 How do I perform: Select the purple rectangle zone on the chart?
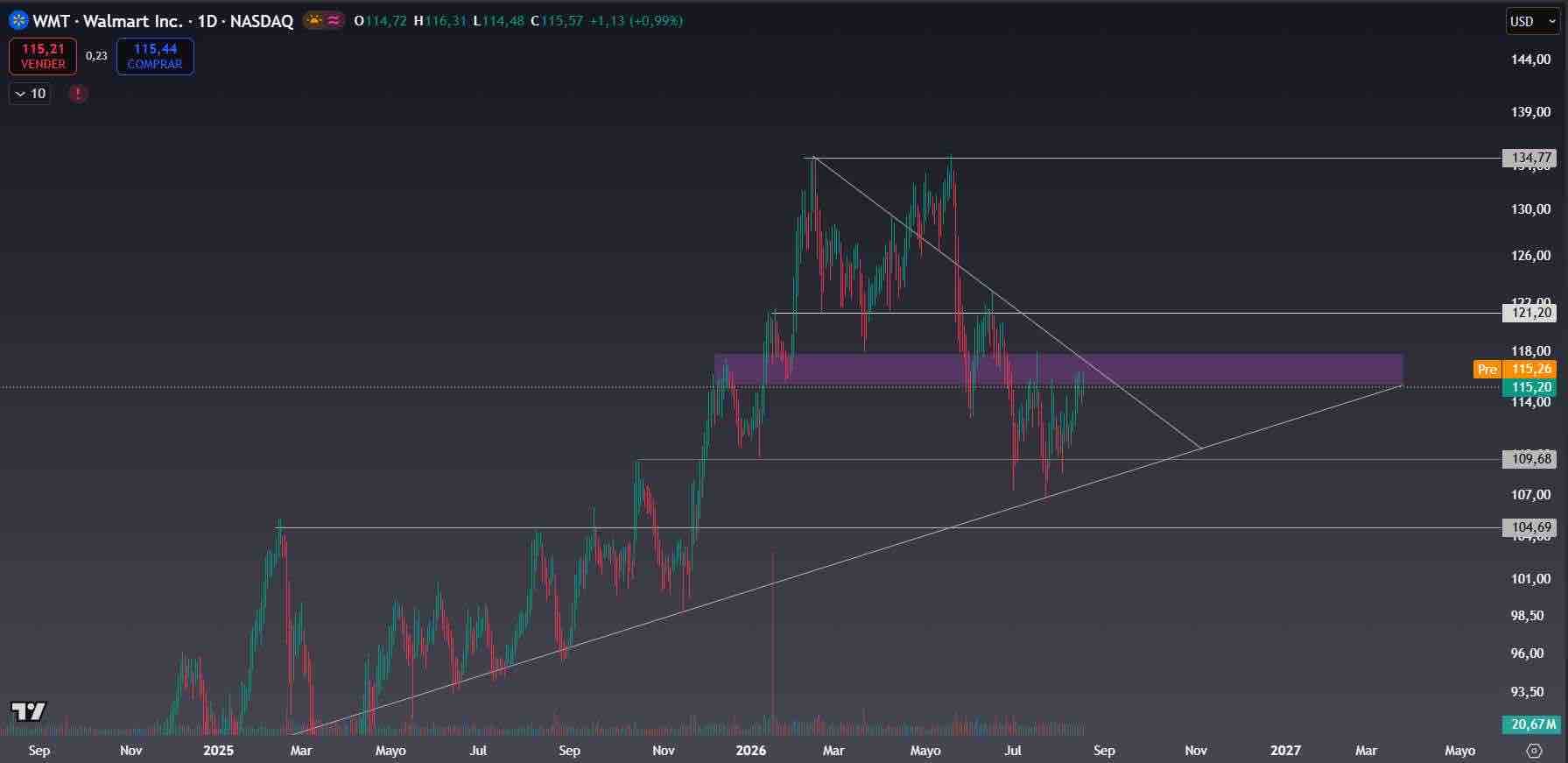1058,369
